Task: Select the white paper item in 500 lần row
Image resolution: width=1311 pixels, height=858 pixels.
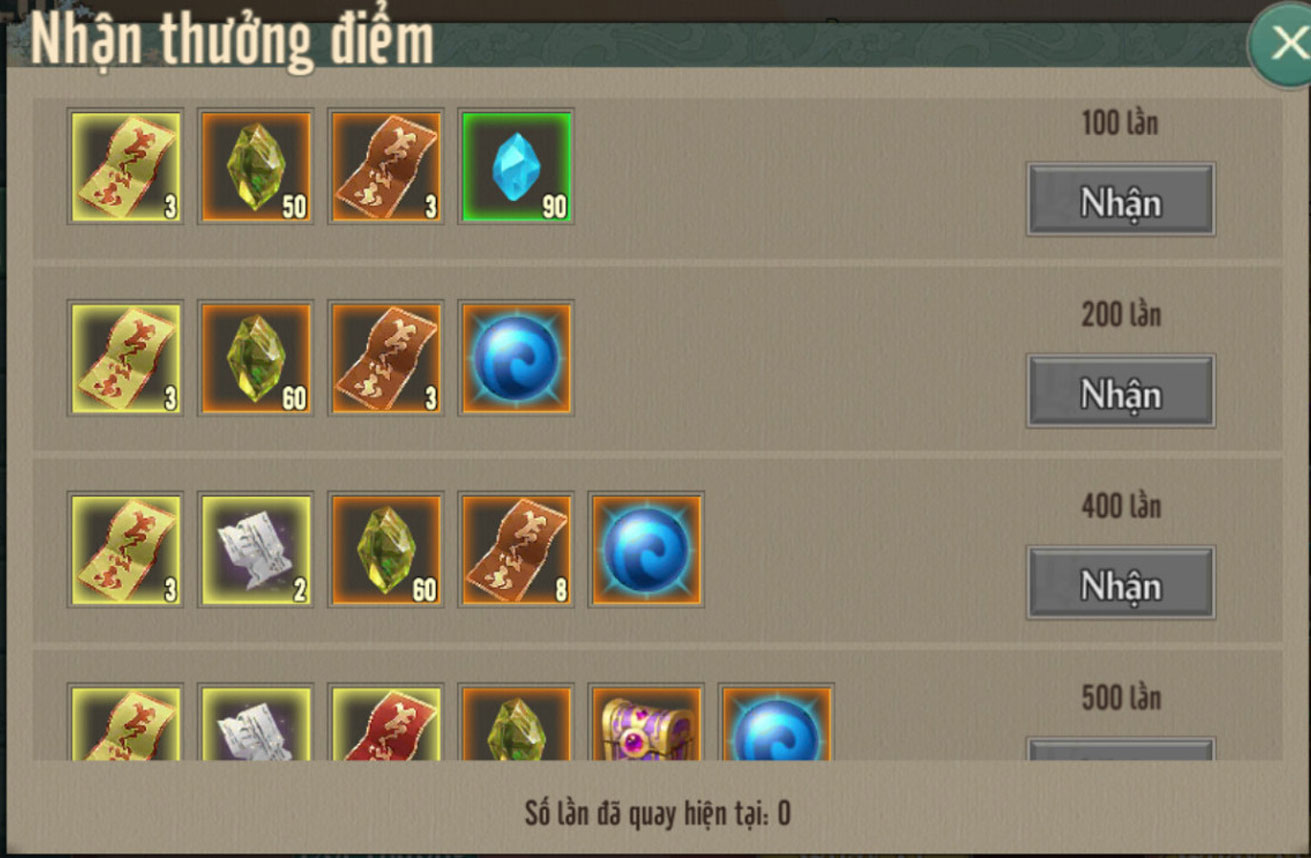Action: point(256,722)
